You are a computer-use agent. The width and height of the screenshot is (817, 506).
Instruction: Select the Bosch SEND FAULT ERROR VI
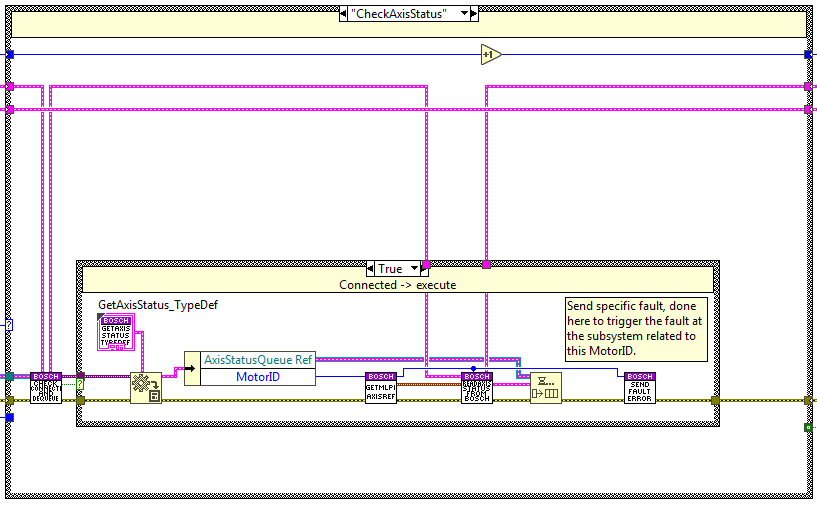click(639, 388)
